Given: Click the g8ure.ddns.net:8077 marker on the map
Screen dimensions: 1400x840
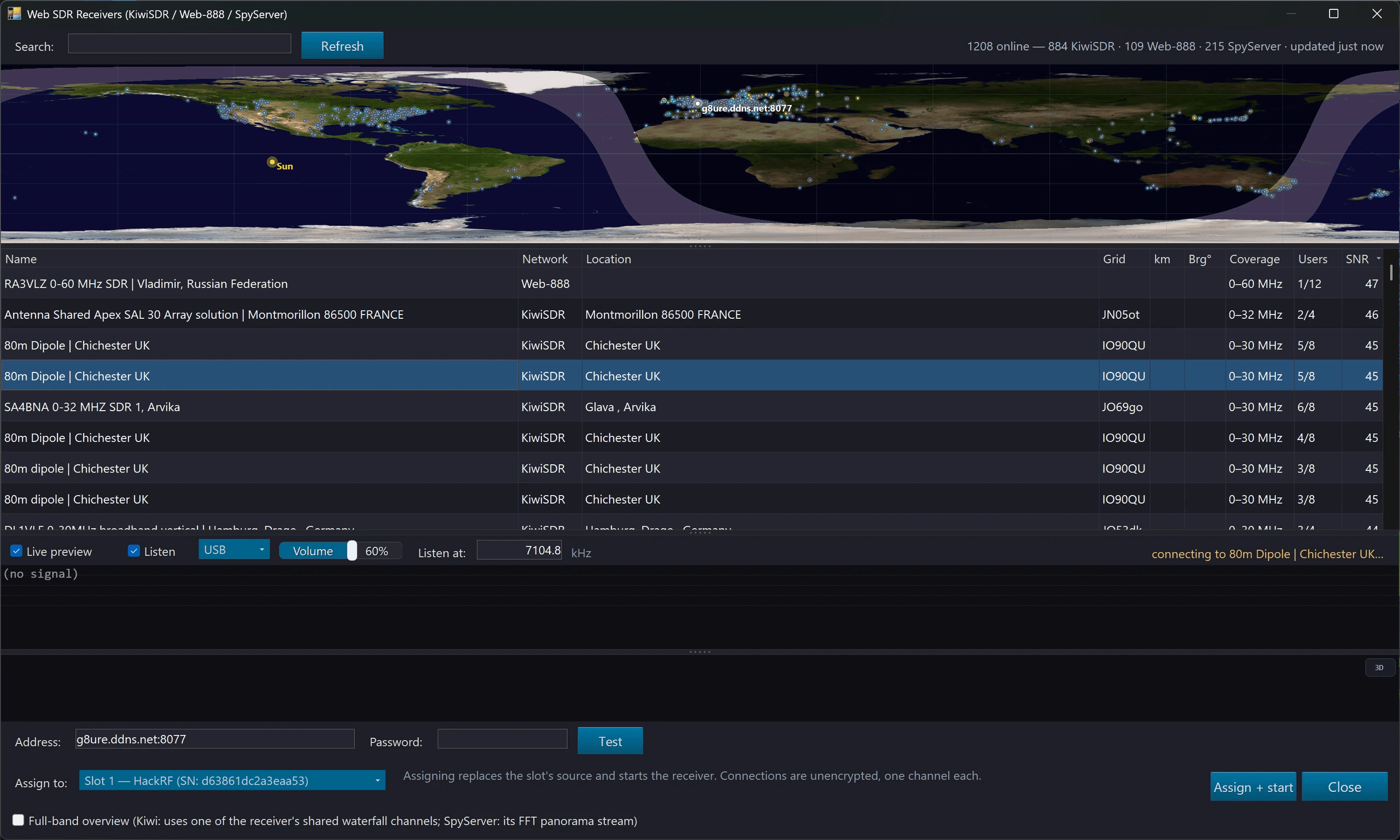Looking at the screenshot, I should (x=698, y=104).
